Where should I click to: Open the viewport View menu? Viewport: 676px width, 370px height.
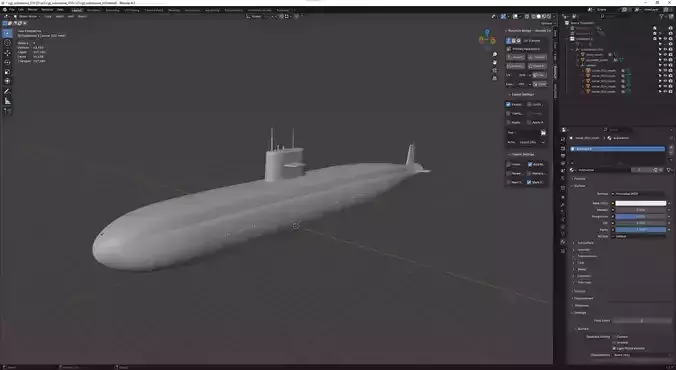48,16
